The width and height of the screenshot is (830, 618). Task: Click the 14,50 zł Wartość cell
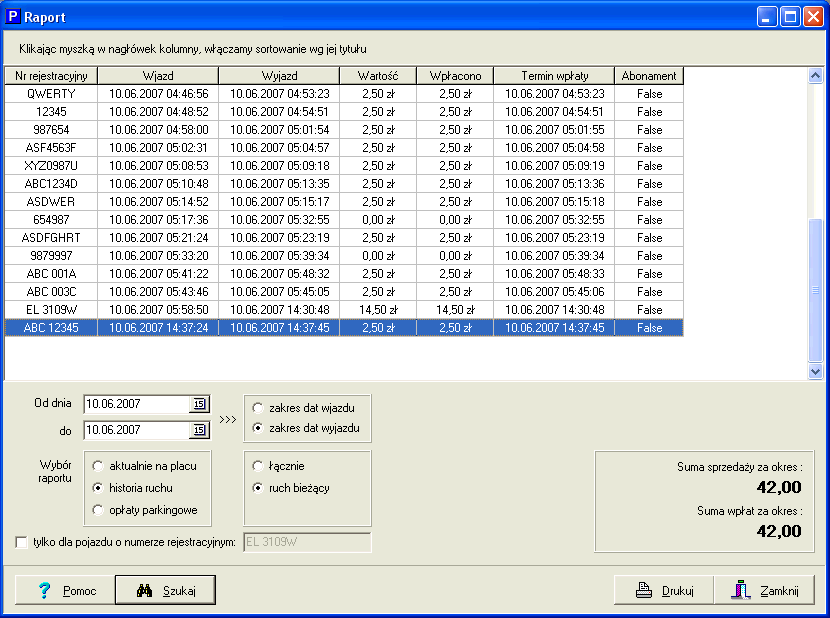pyautogui.click(x=378, y=310)
